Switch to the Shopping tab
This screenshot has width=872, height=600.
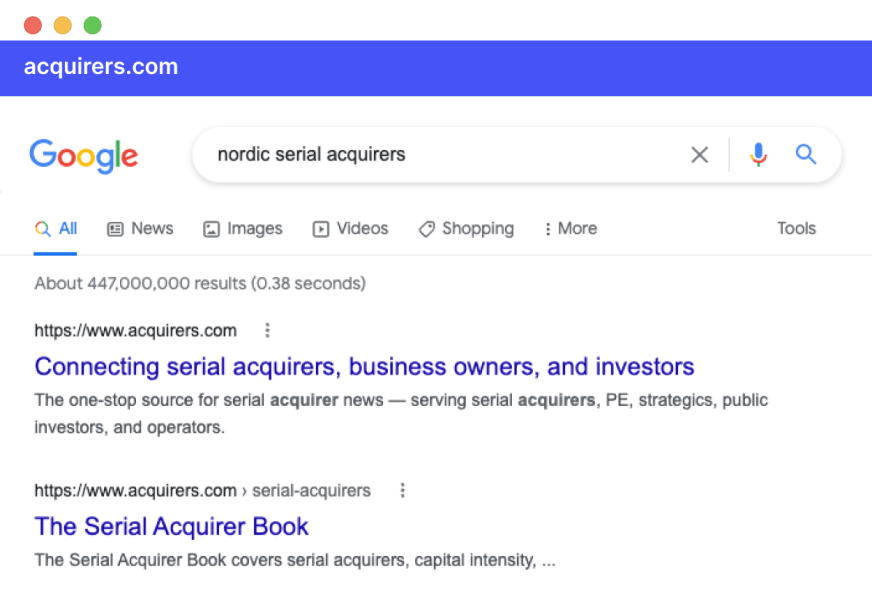[466, 229]
